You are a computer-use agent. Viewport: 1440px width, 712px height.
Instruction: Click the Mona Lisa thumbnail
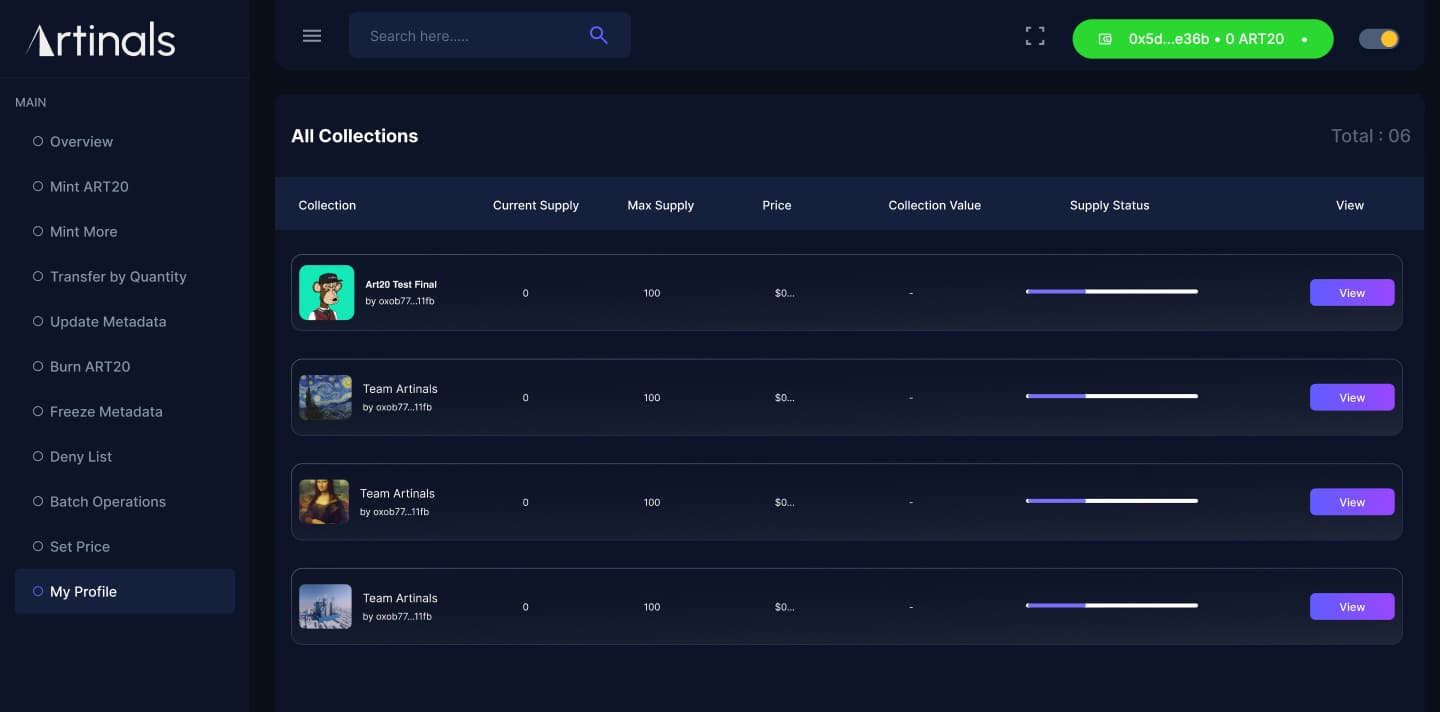324,502
